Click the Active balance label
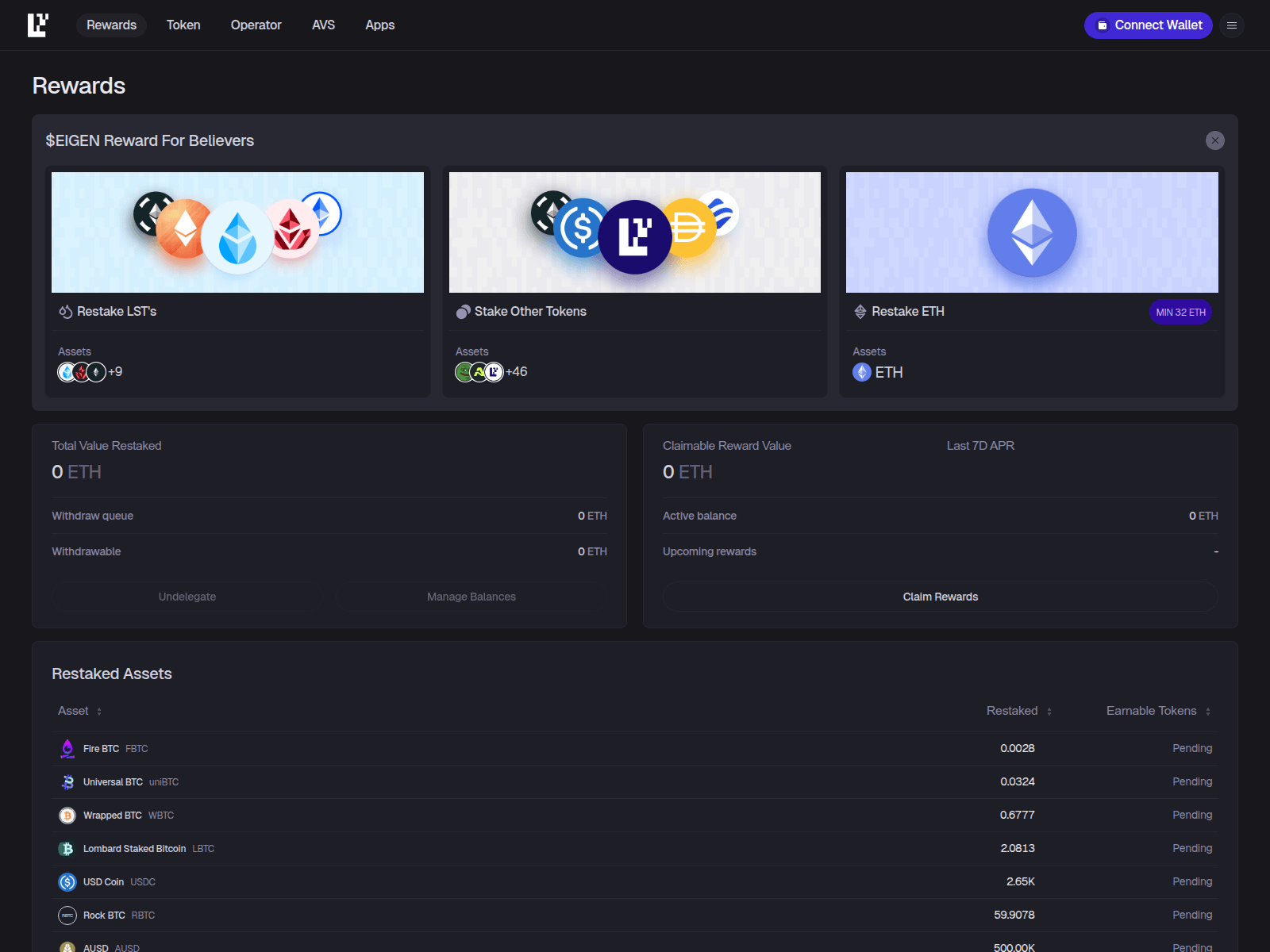Screen dimensions: 1270x952 coord(699,516)
